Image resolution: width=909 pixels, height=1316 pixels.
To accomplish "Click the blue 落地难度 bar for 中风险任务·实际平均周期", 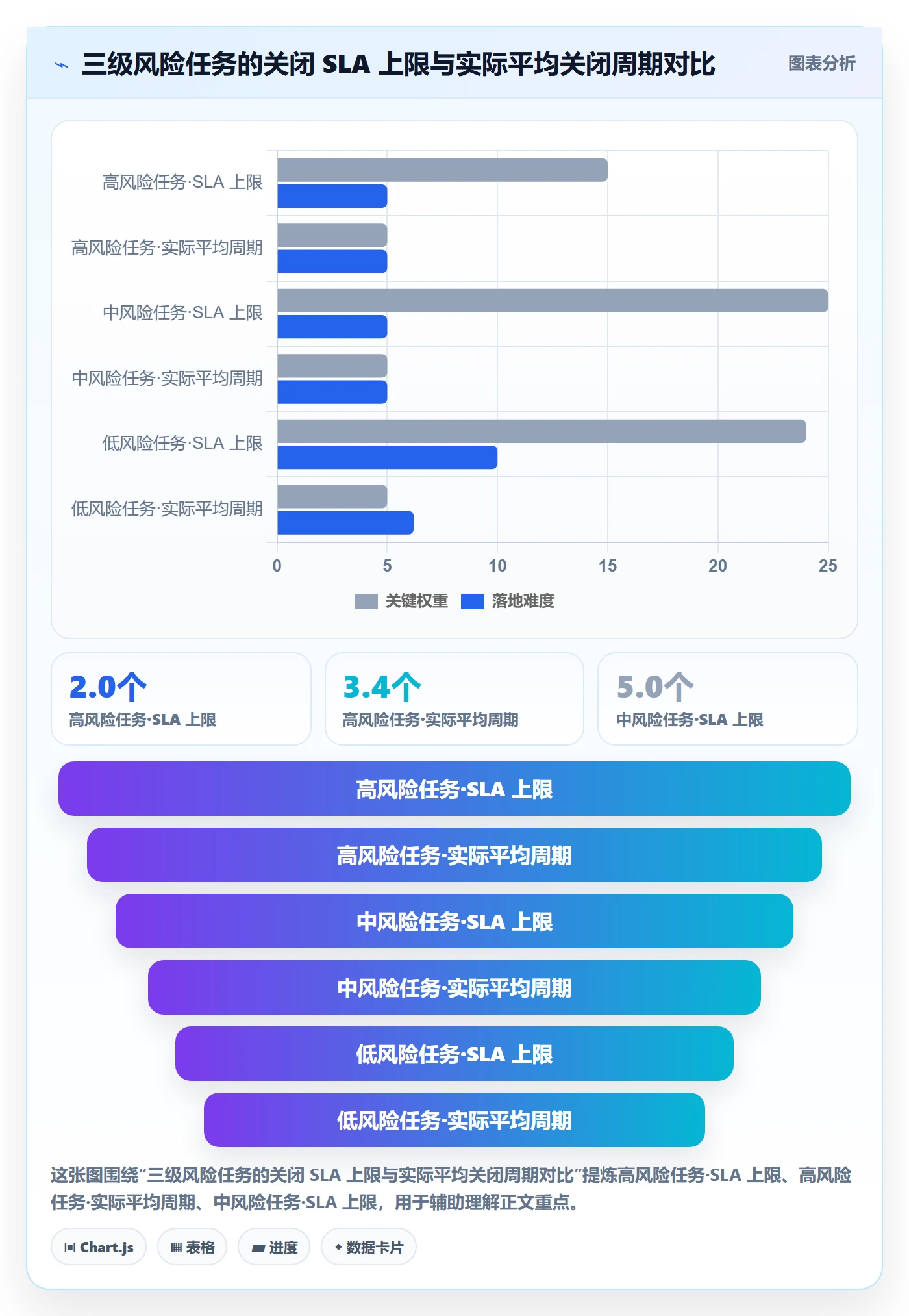I will (x=332, y=392).
